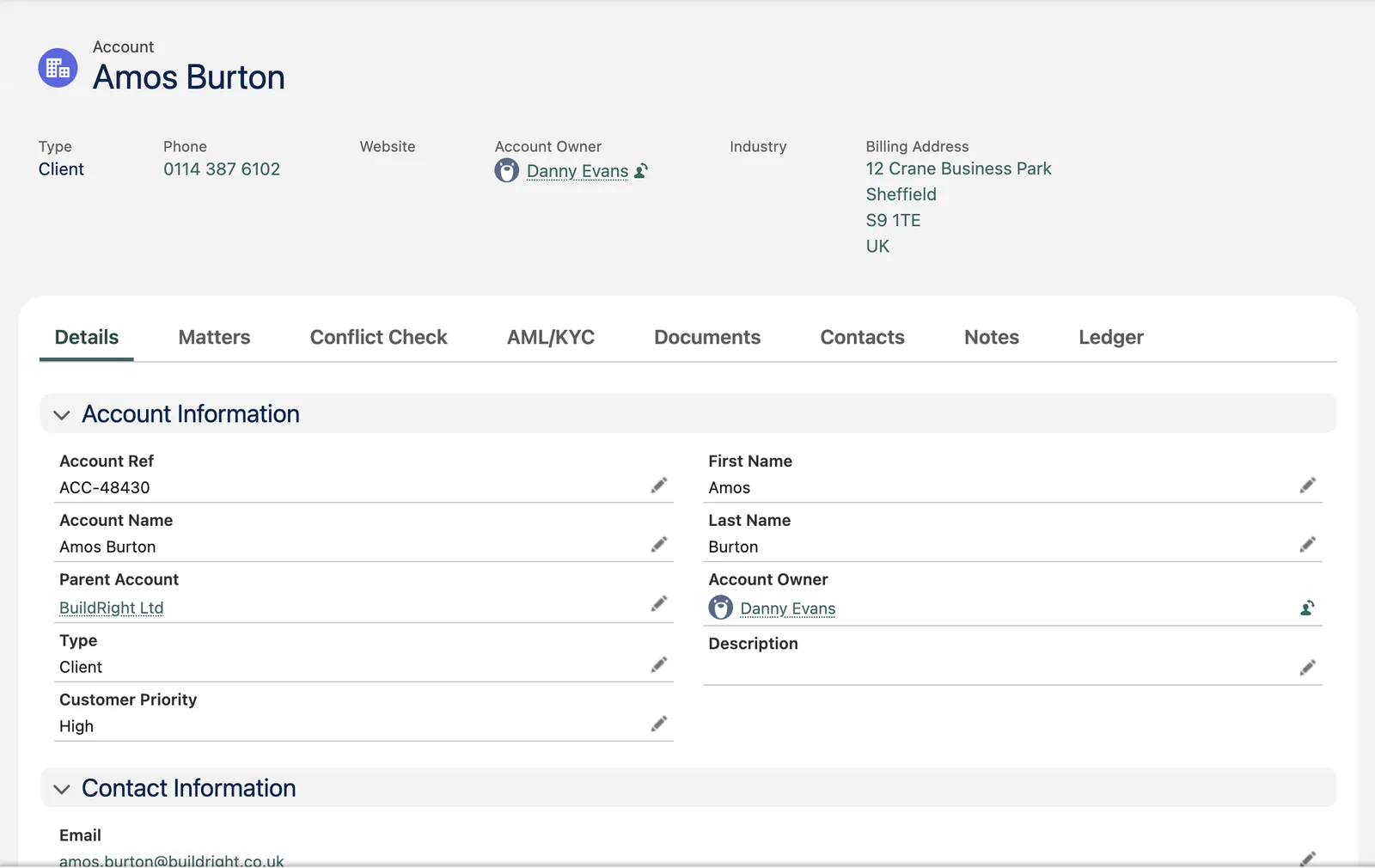Collapse the Contact Information section
The image size is (1375, 868).
(x=62, y=789)
